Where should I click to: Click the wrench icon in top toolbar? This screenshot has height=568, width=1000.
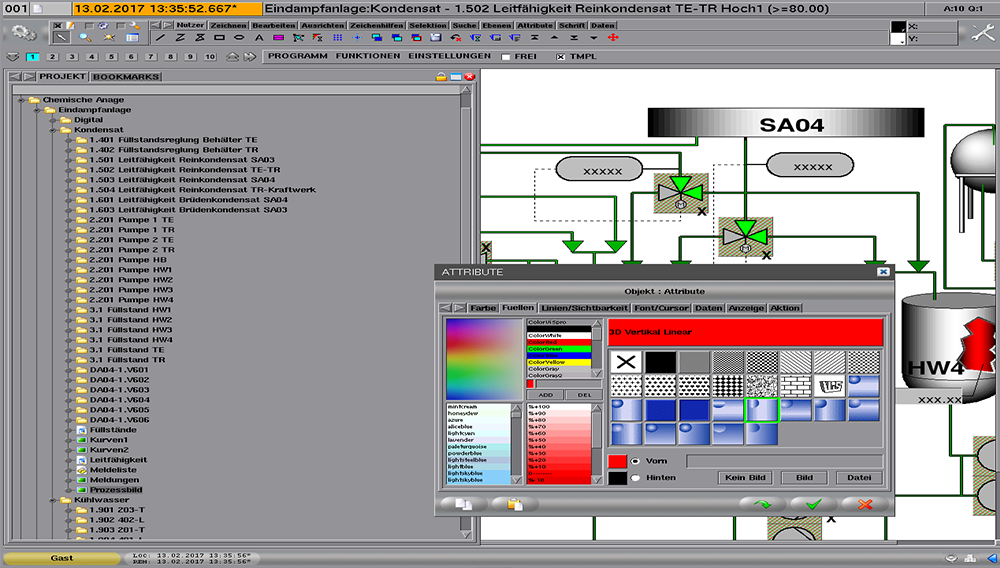[135, 25]
